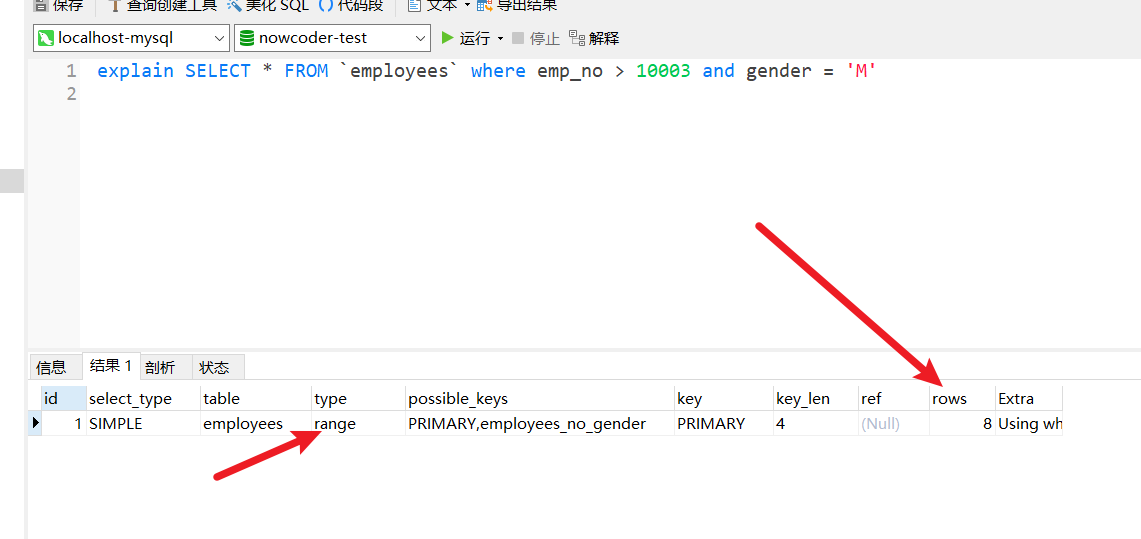Click the Stop (停止) button
Viewport: 1141px width, 539px height.
coord(536,38)
